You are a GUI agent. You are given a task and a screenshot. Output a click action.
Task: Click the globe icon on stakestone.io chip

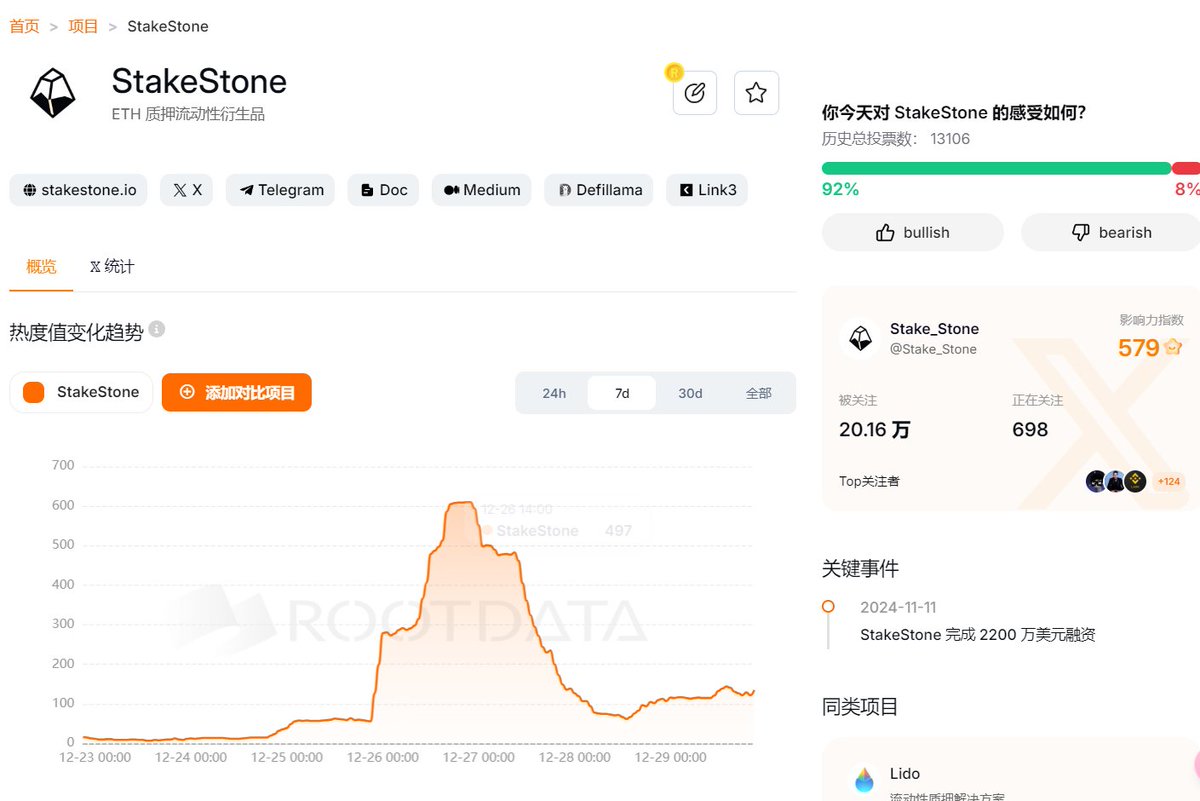coord(30,190)
